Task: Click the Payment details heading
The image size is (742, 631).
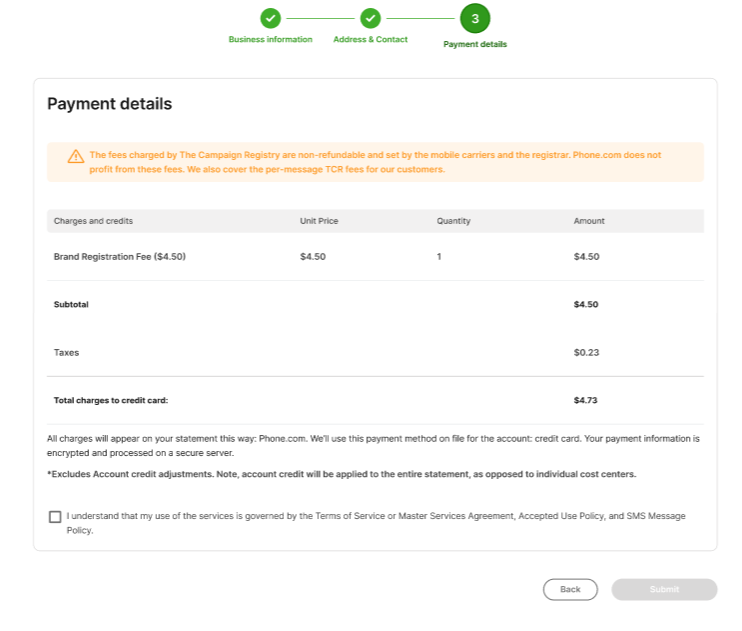Action: (110, 104)
